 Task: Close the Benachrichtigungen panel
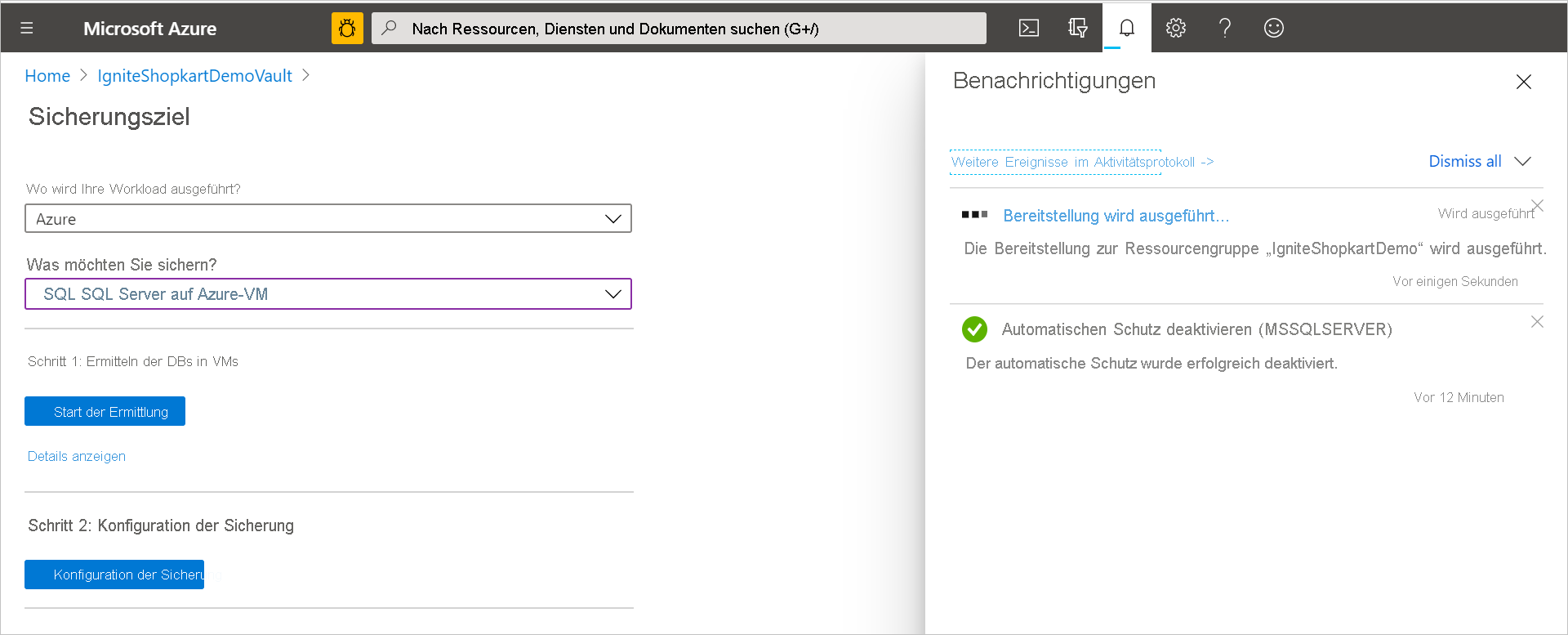pyautogui.click(x=1524, y=82)
